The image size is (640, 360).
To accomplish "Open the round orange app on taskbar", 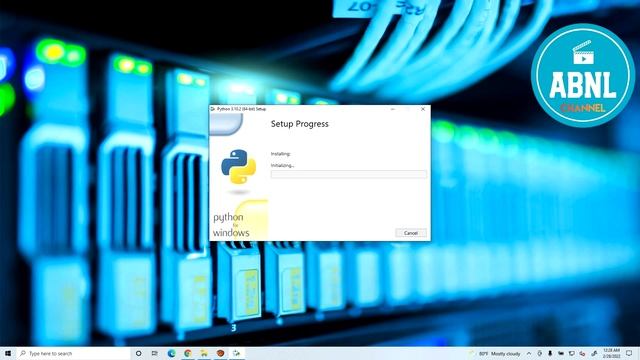I will point(220,353).
